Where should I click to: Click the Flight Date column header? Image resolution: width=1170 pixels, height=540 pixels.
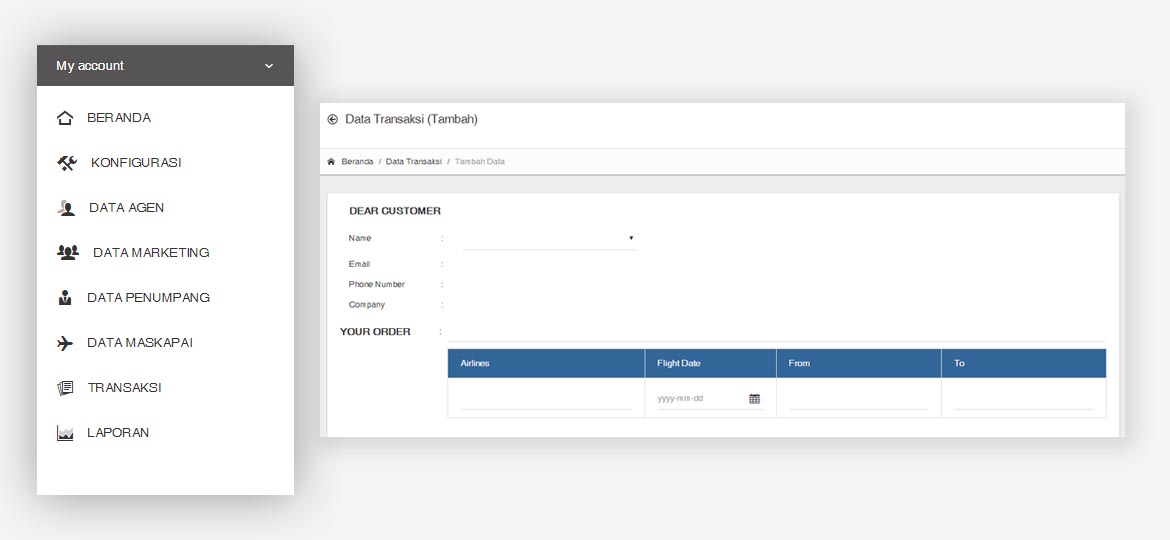point(710,363)
